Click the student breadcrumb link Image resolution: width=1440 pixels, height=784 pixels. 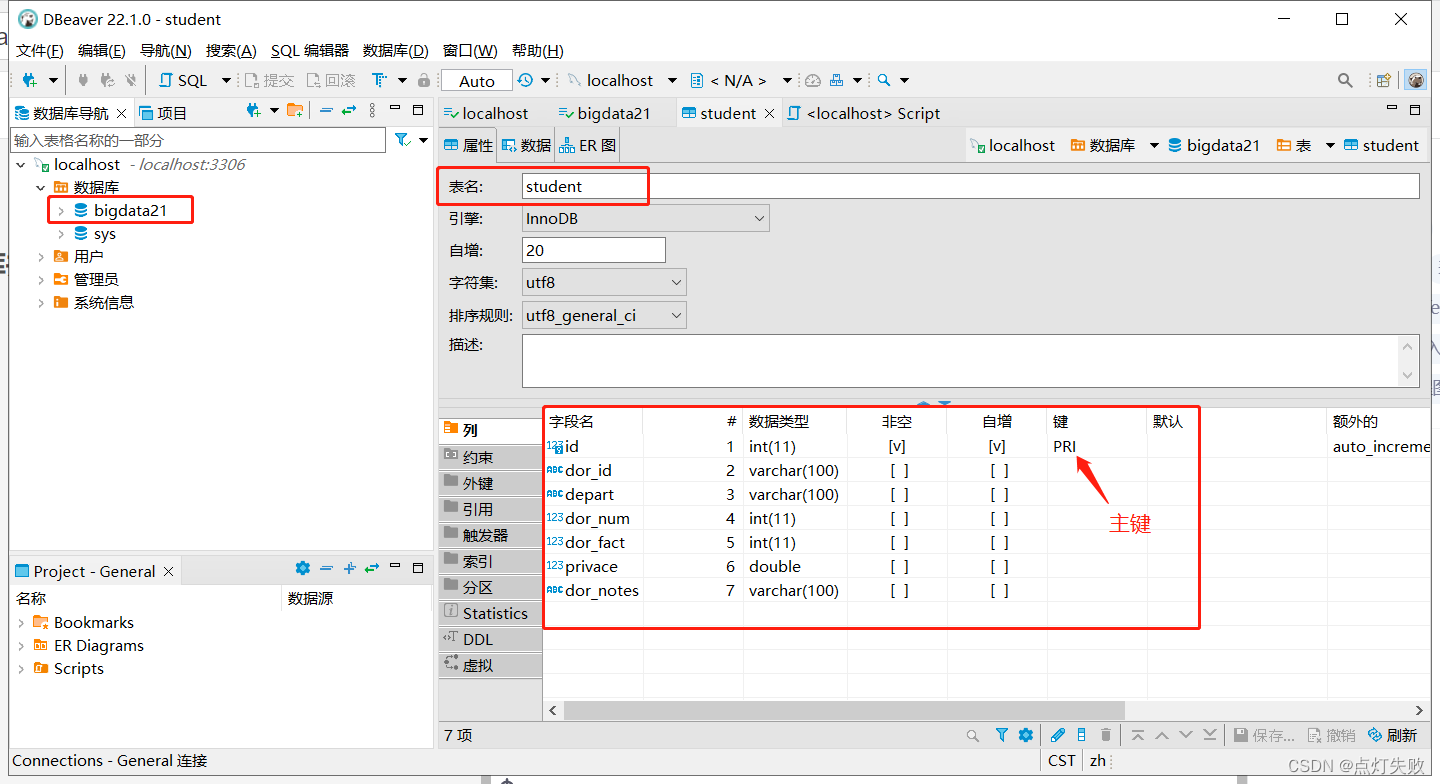[x=1381, y=145]
